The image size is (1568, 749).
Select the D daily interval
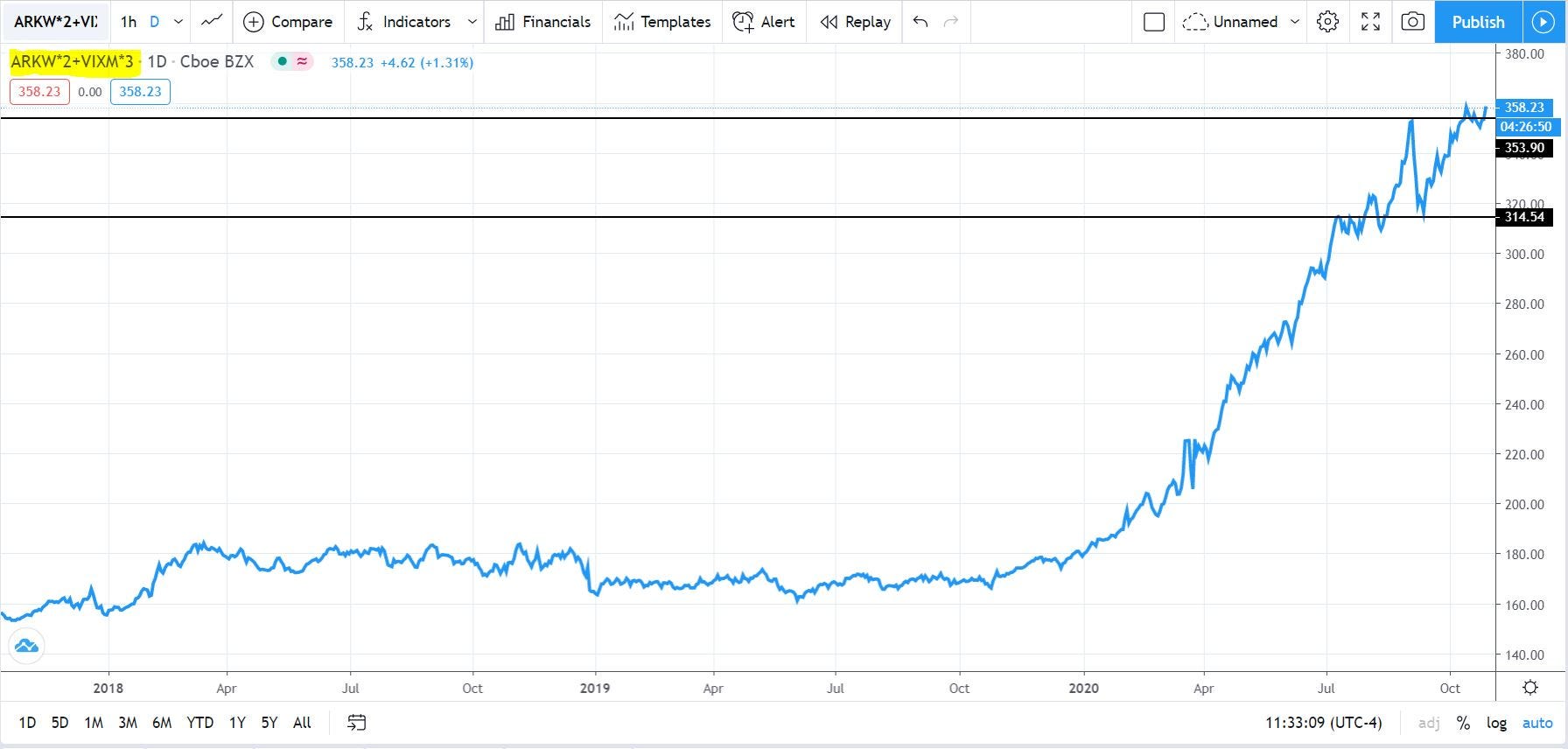point(155,22)
